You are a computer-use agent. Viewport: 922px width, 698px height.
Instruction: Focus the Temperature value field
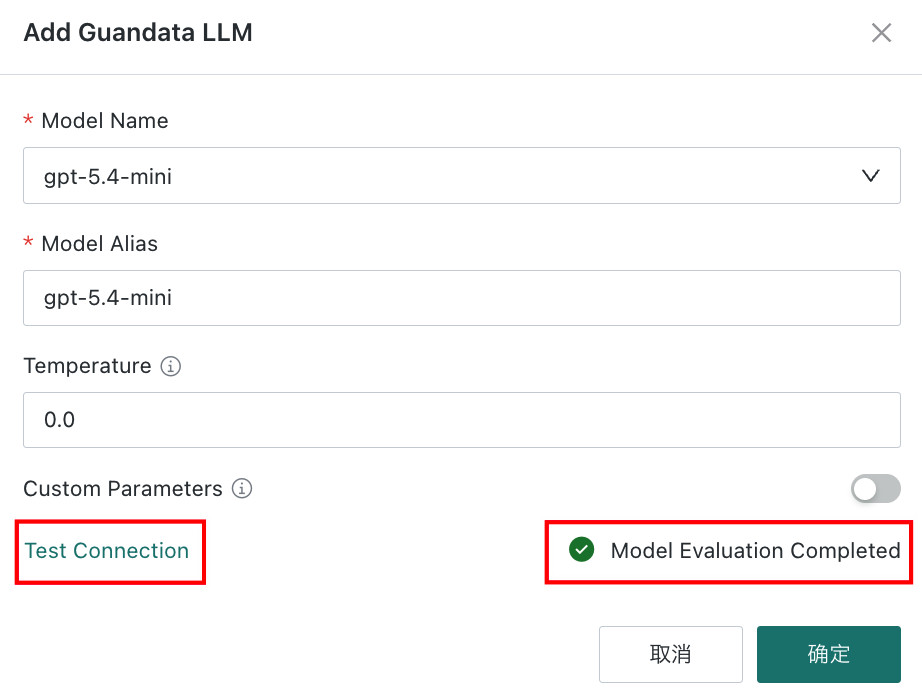tap(462, 420)
